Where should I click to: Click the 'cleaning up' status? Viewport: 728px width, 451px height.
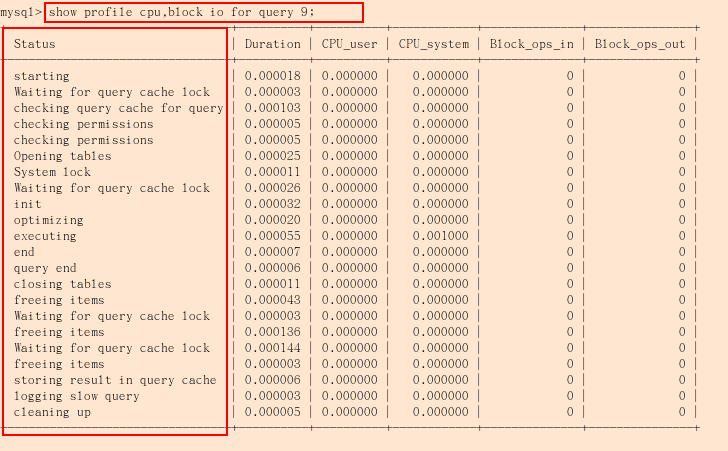(52, 412)
